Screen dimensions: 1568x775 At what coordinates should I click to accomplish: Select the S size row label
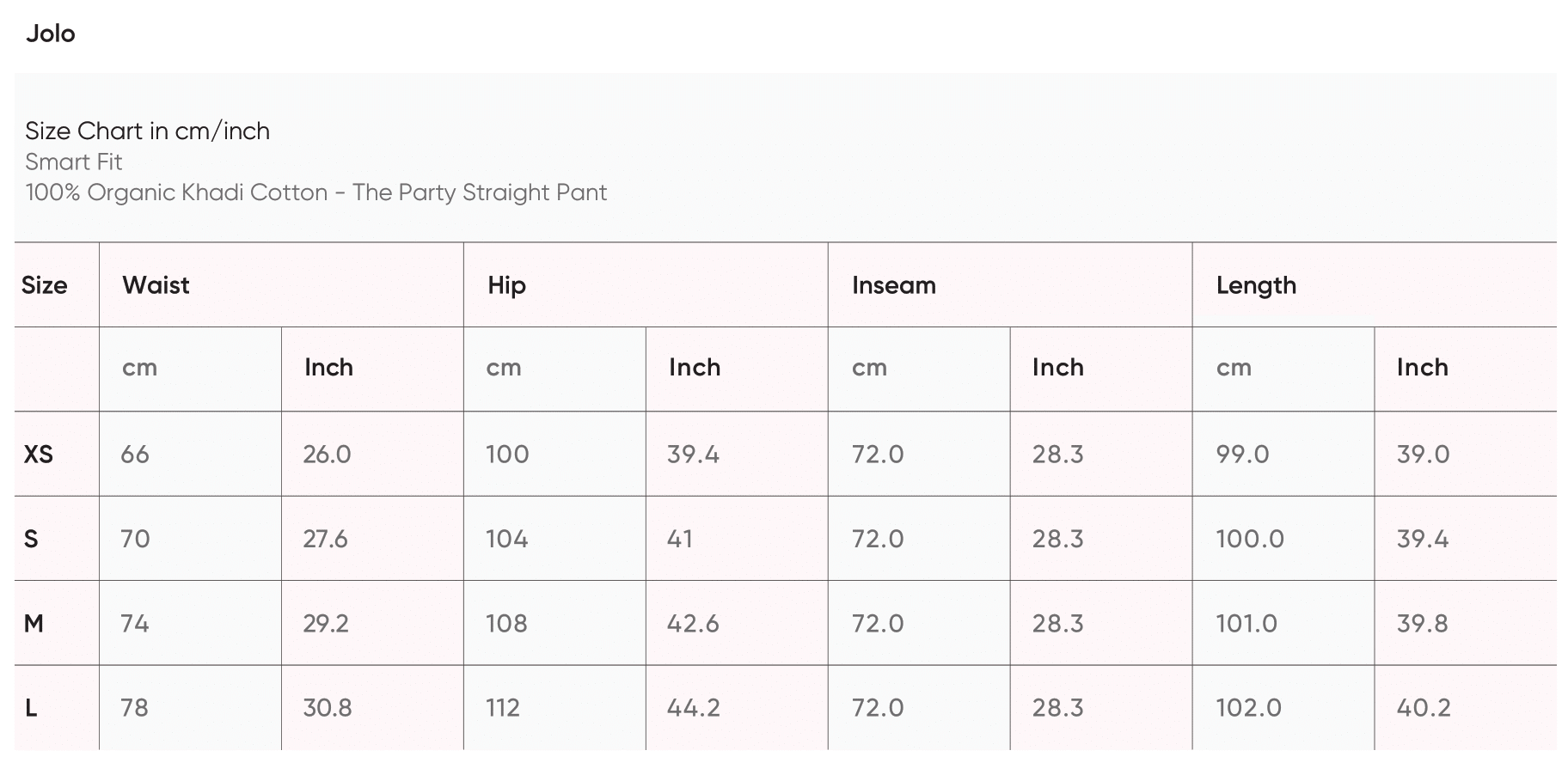pyautogui.click(x=31, y=539)
